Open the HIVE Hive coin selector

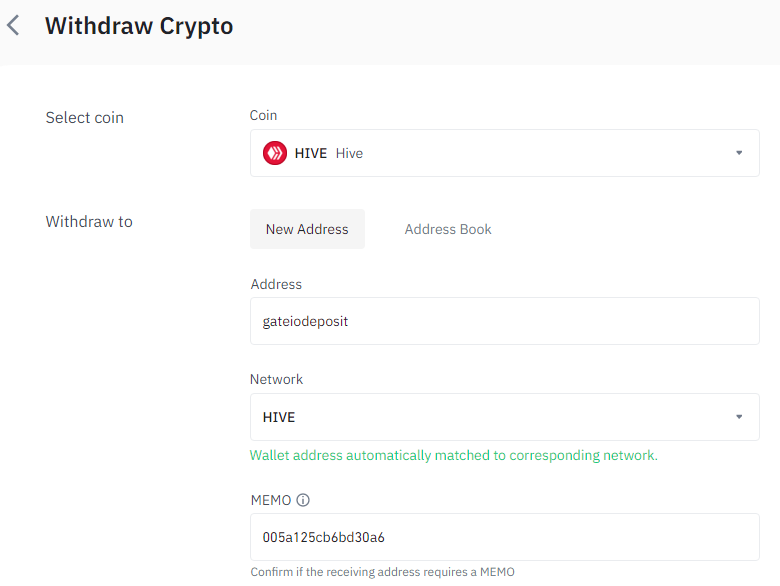click(504, 153)
